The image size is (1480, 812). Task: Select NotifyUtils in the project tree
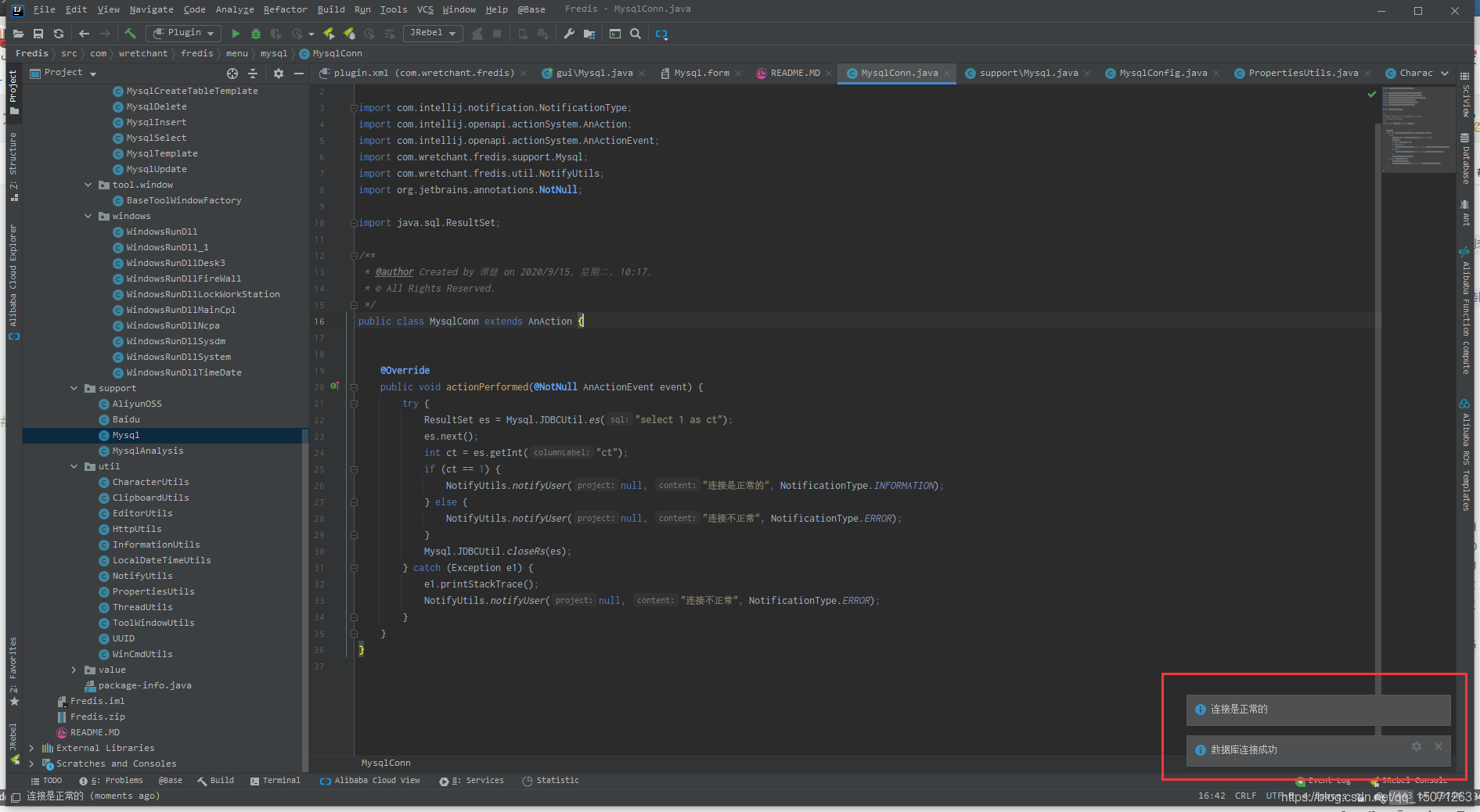tap(142, 576)
